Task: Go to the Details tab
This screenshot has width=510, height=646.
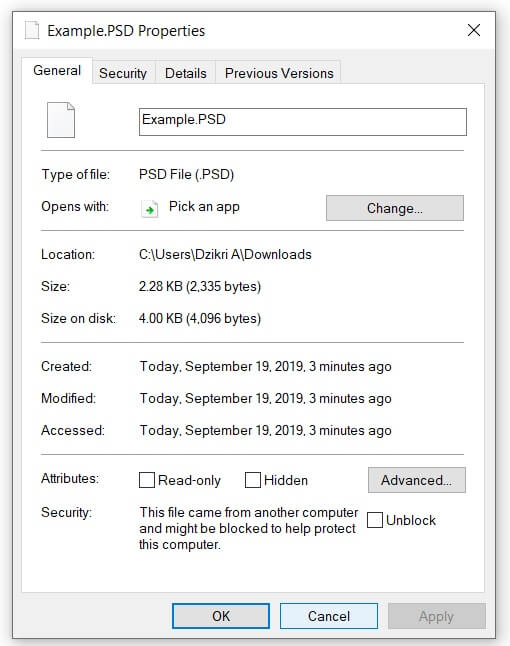Action: coord(185,73)
